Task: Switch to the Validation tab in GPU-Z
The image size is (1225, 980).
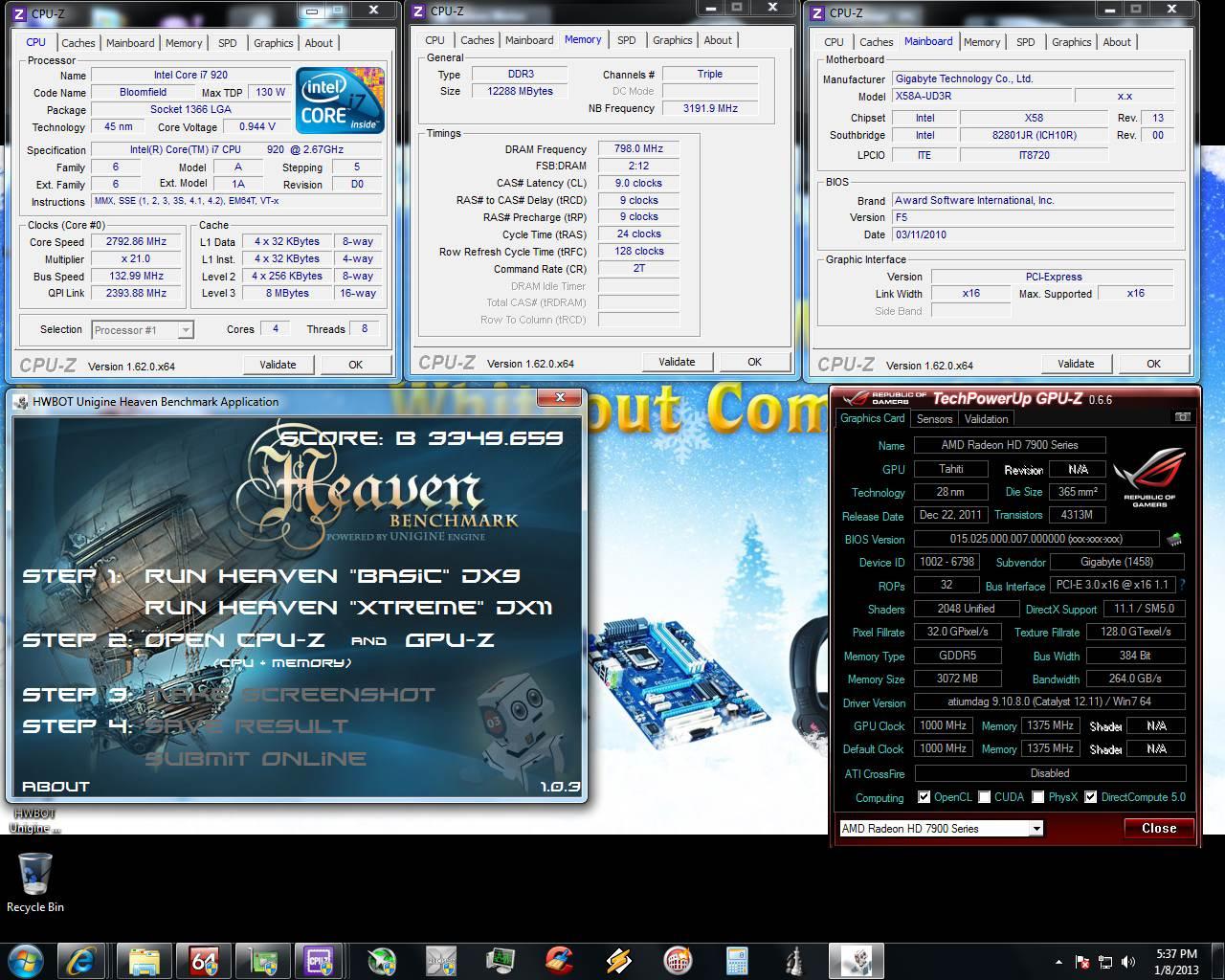Action: tap(986, 419)
